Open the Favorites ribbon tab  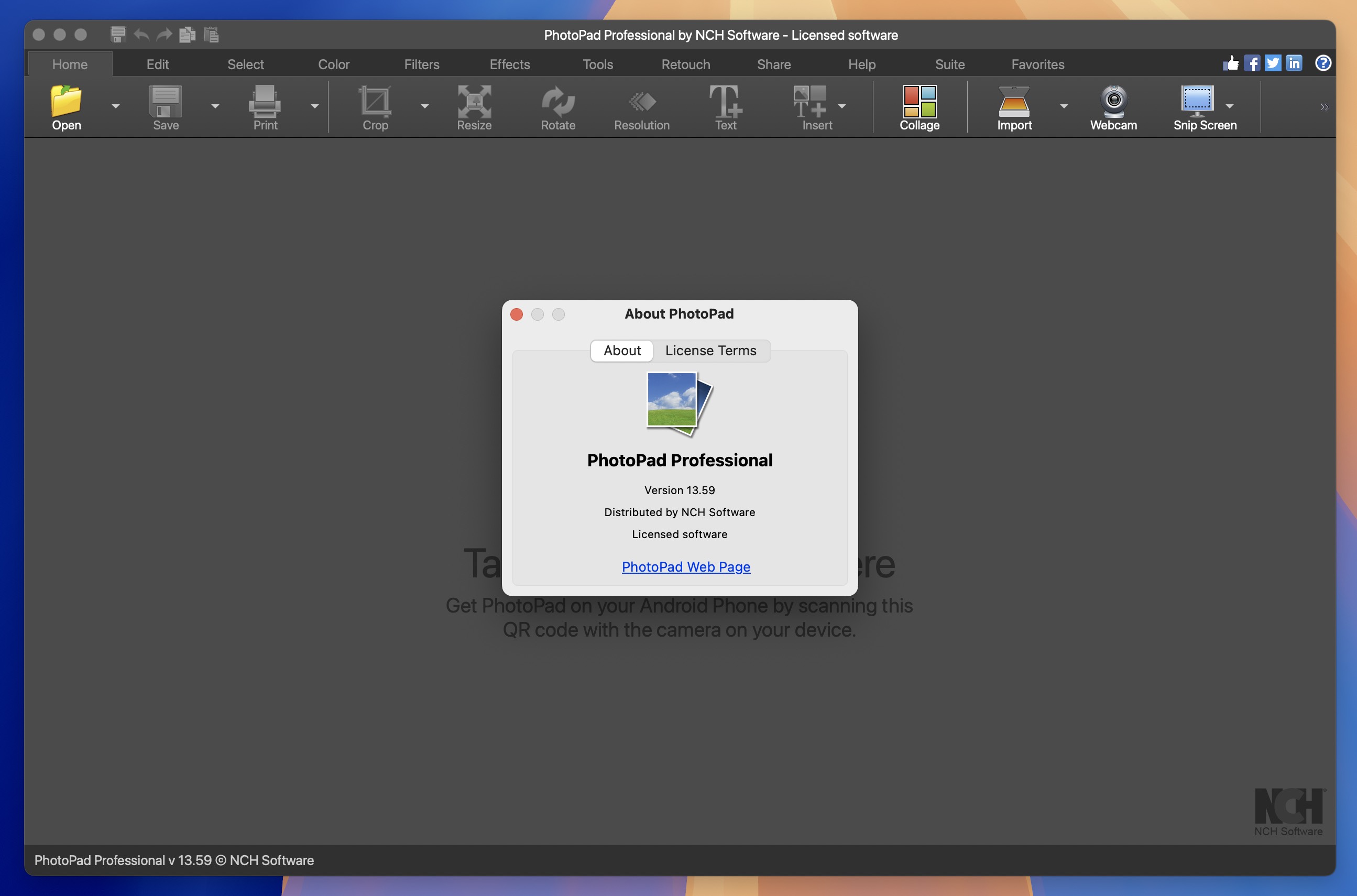click(1037, 64)
